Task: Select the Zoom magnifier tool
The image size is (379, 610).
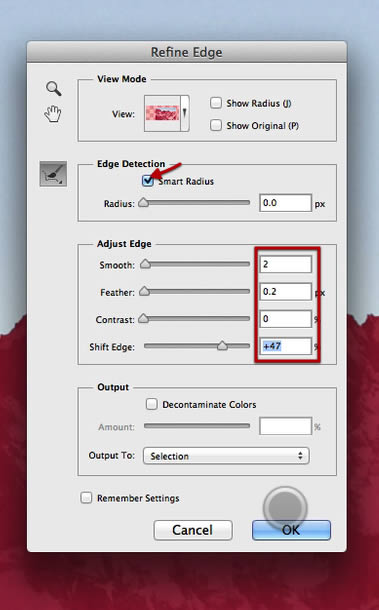Action: click(x=54, y=89)
